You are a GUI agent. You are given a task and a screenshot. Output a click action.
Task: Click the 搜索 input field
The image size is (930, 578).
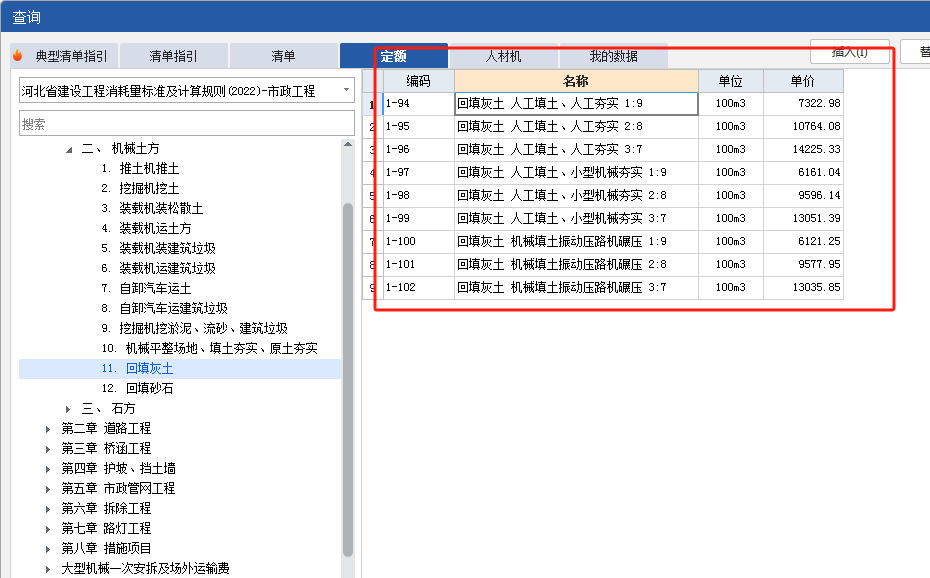(187, 124)
